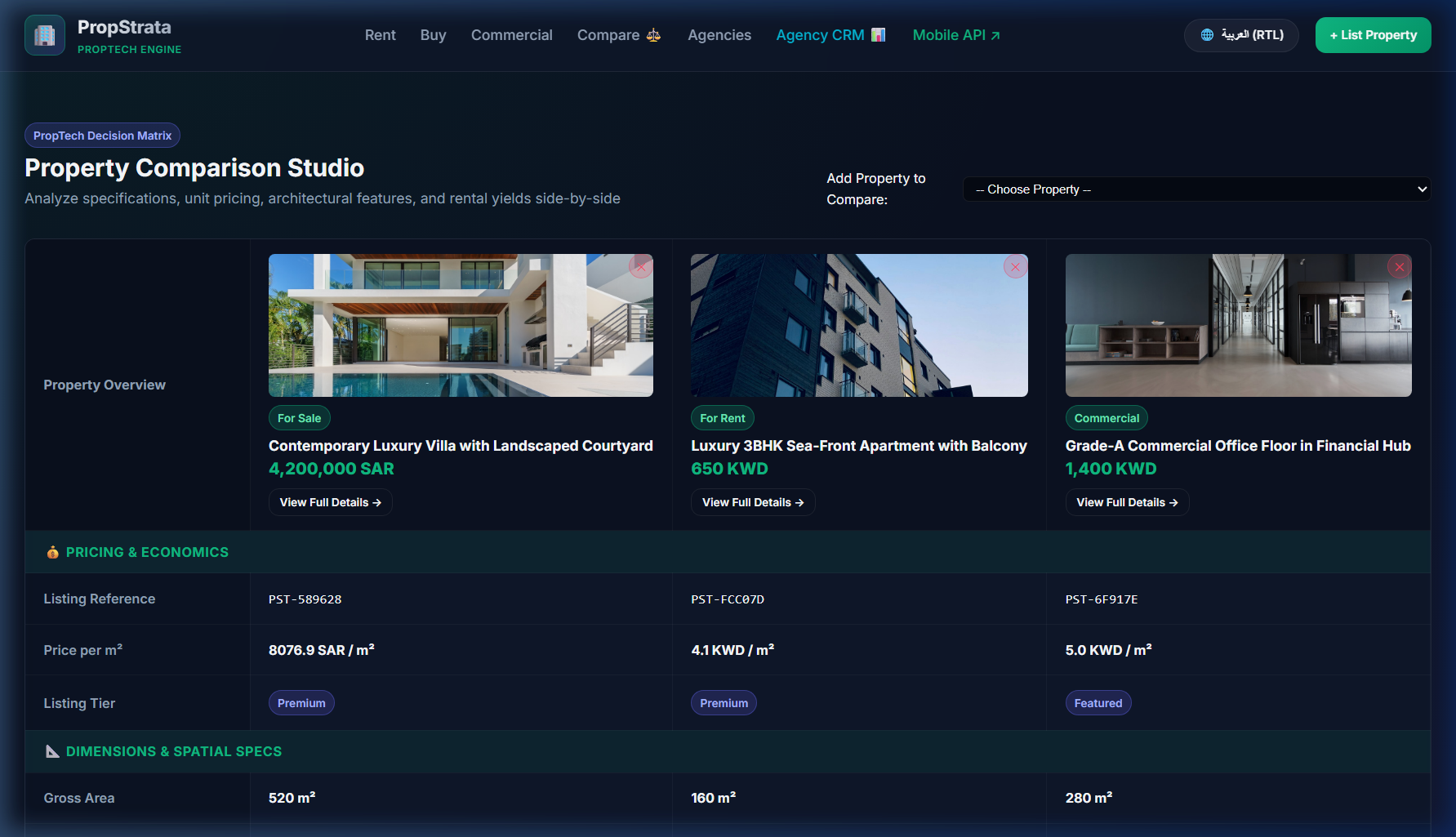
Task: Click the List Property button
Action: click(x=1374, y=35)
